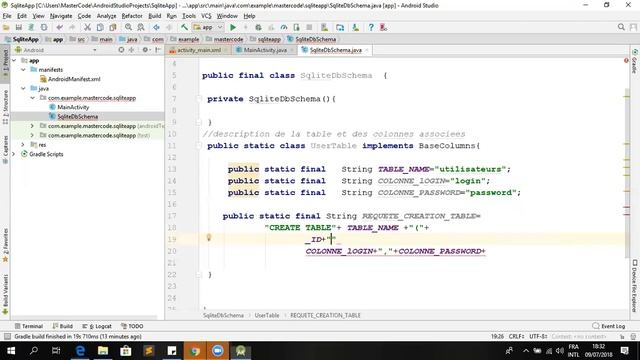640x360 pixels.
Task: Click the Find magnifier icon
Action: point(128,27)
